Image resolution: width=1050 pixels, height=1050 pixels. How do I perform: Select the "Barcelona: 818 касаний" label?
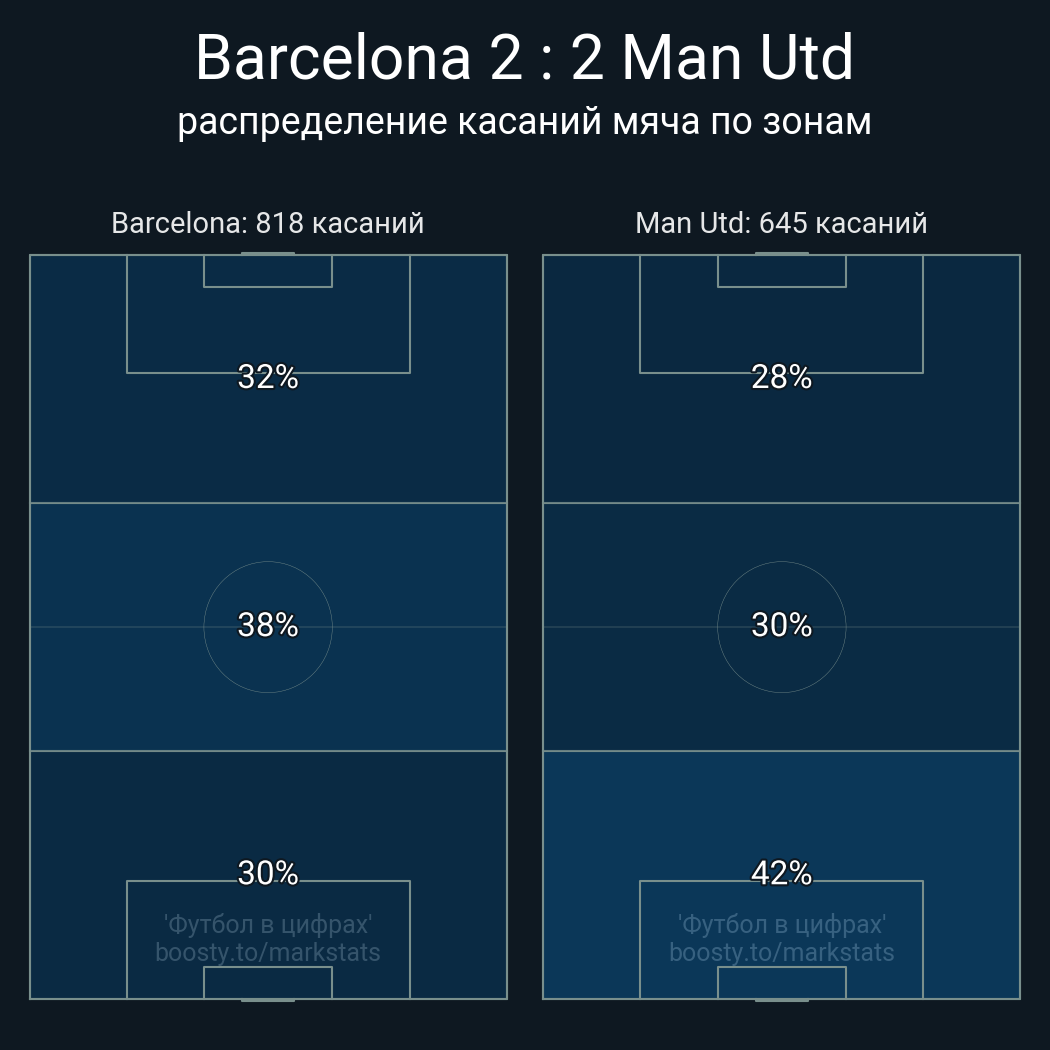pos(268,223)
